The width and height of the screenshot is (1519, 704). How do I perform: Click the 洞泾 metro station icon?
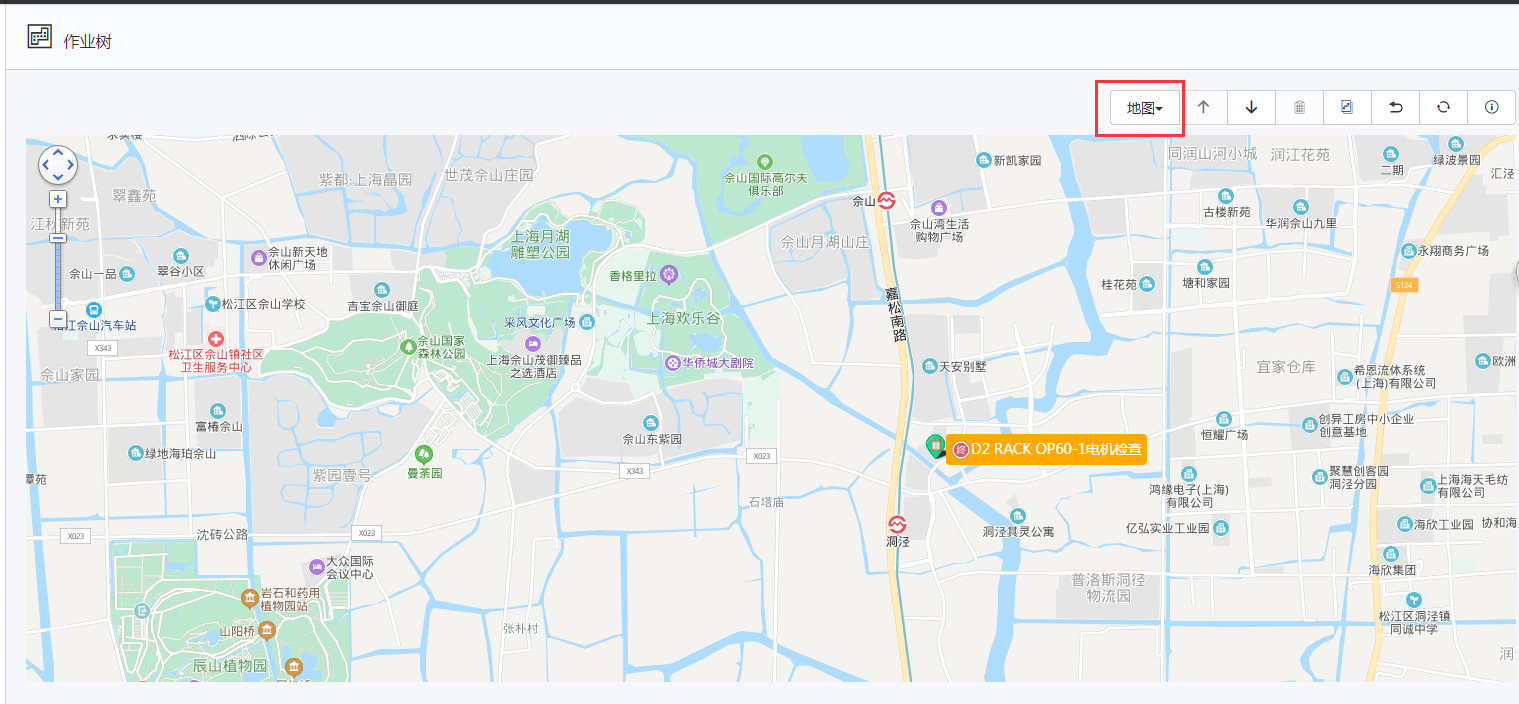897,524
